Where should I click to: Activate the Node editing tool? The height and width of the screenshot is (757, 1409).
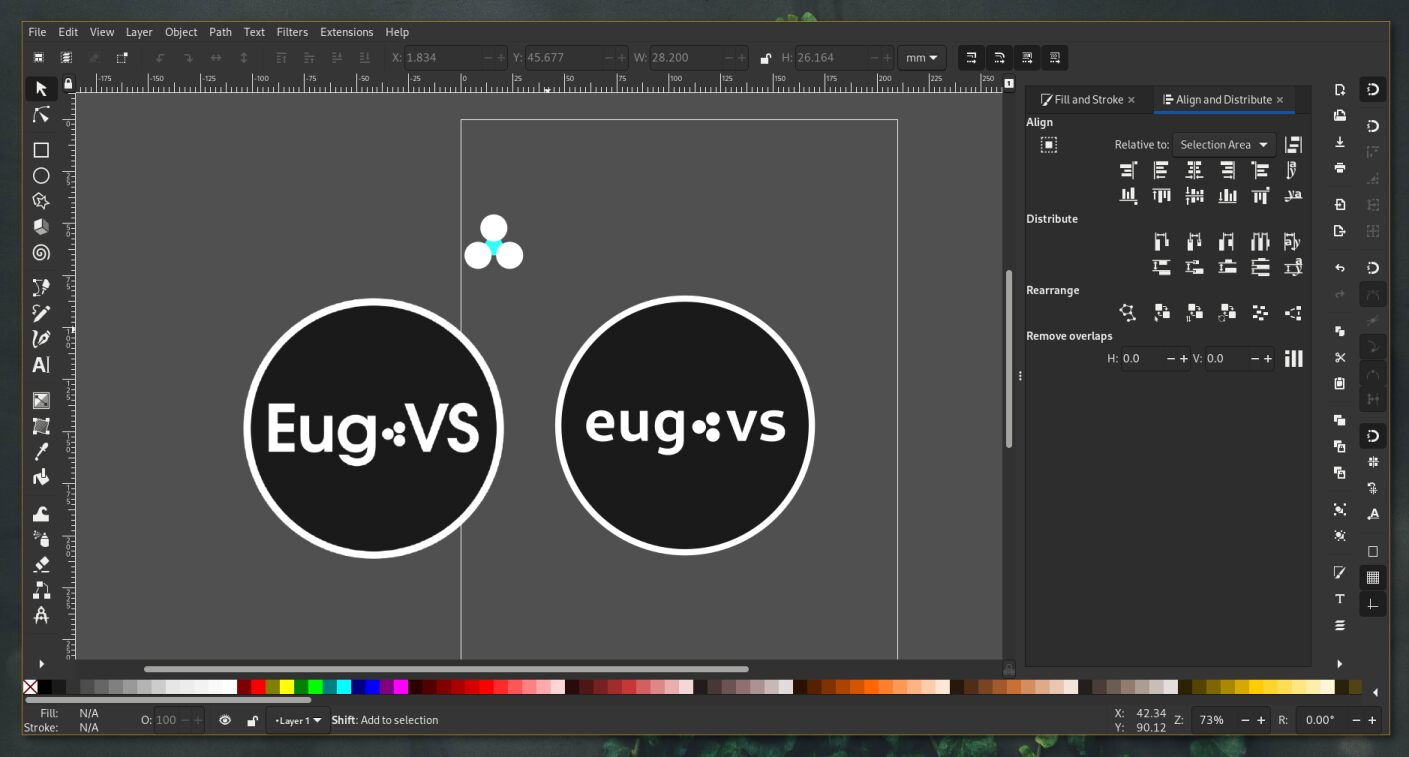coord(41,115)
